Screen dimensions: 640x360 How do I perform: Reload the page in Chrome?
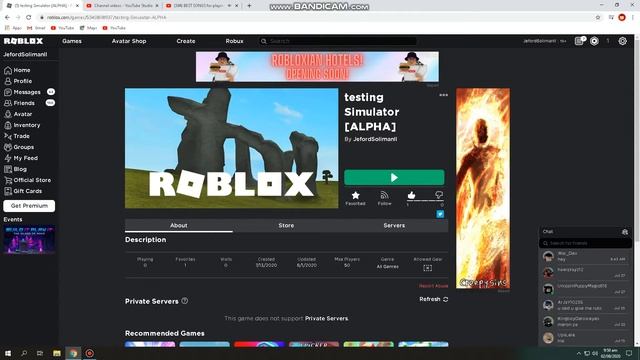click(x=29, y=18)
